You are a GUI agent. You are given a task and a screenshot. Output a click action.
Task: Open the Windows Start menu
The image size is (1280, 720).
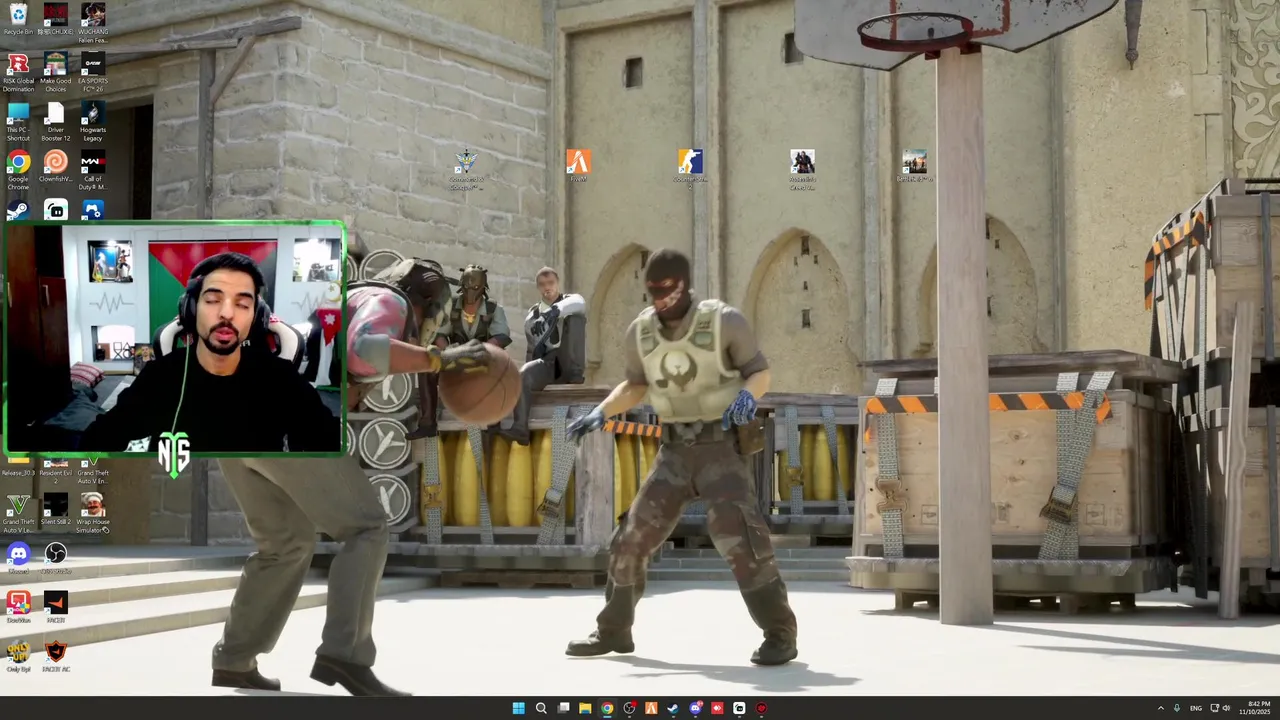pos(518,708)
